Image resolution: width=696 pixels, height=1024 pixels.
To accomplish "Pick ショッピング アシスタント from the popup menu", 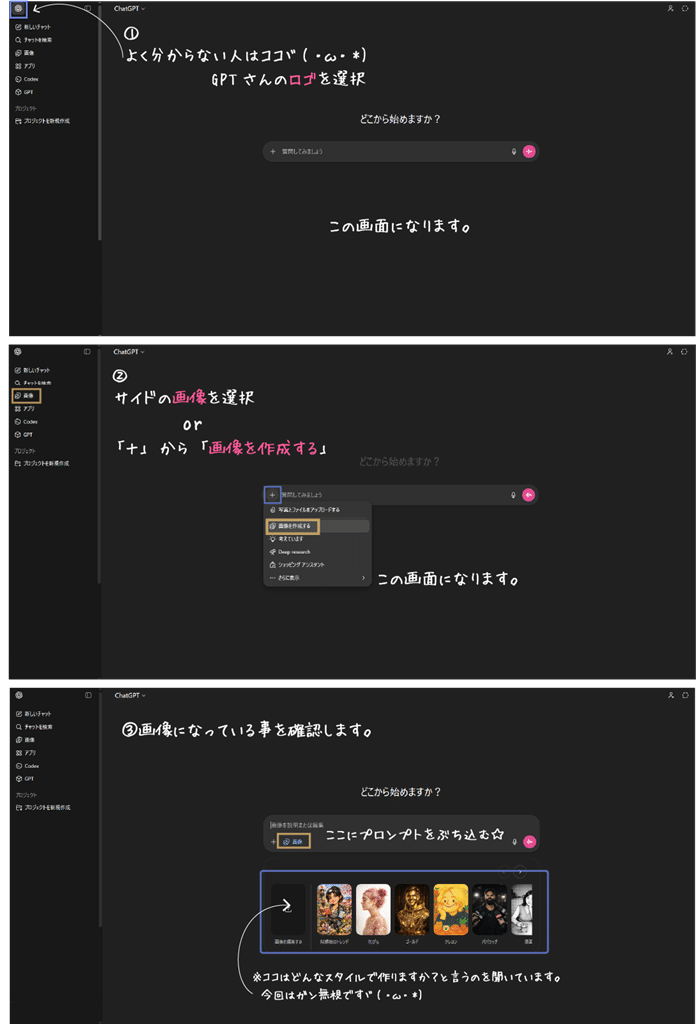I will (x=299, y=565).
